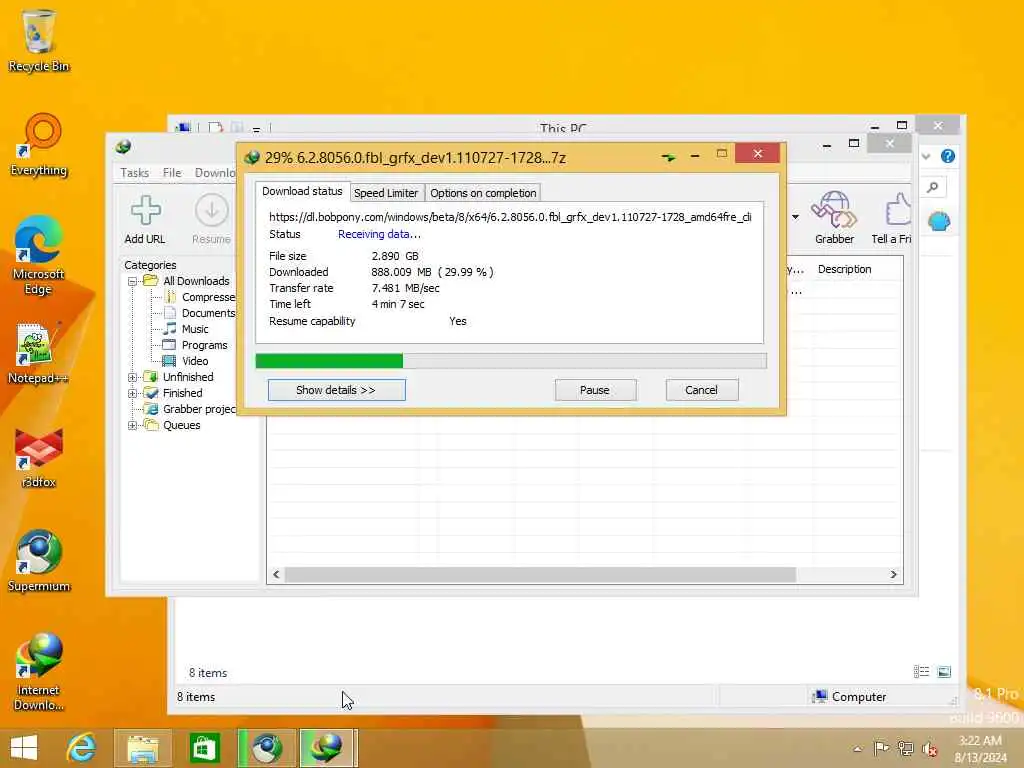
Task: Open the Start button on the taskbar
Action: point(24,748)
